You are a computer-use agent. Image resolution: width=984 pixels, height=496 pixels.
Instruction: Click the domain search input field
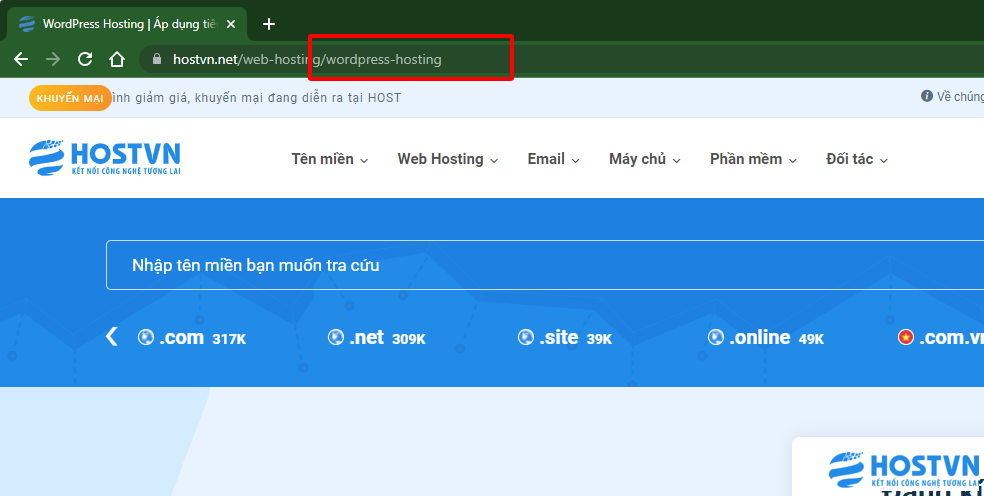pos(545,265)
